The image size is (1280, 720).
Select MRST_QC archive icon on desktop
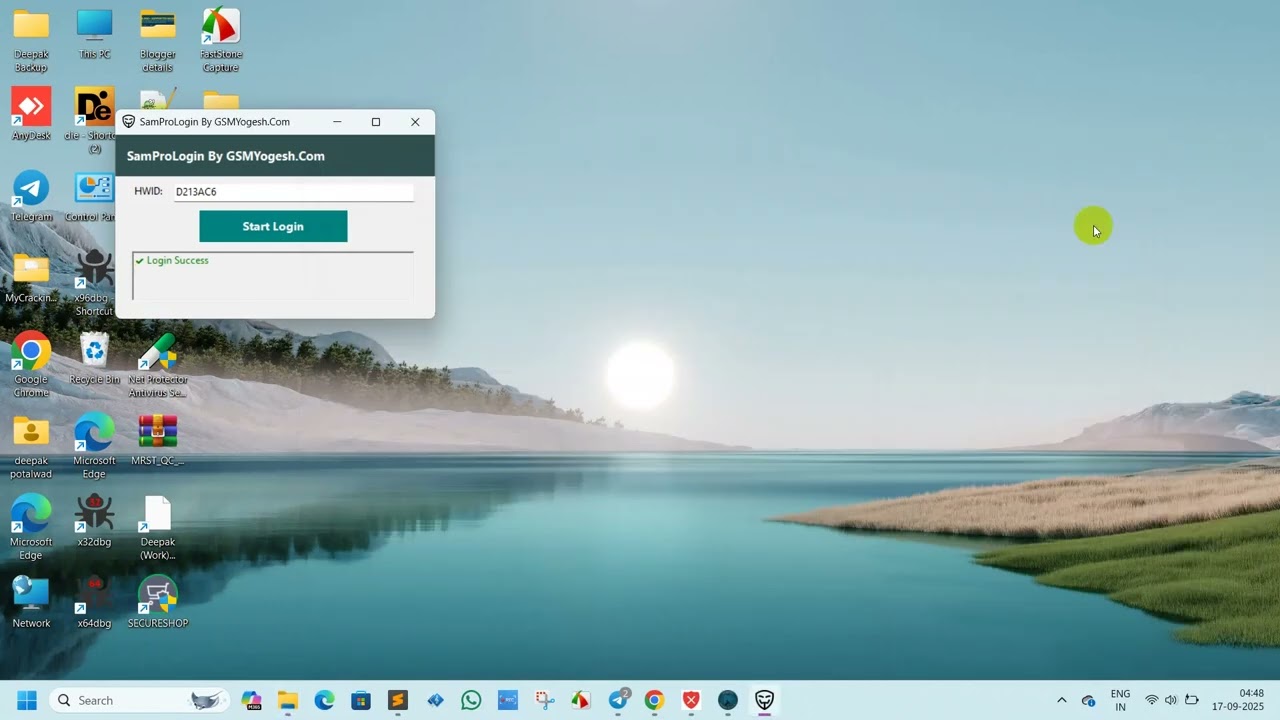pyautogui.click(x=158, y=440)
